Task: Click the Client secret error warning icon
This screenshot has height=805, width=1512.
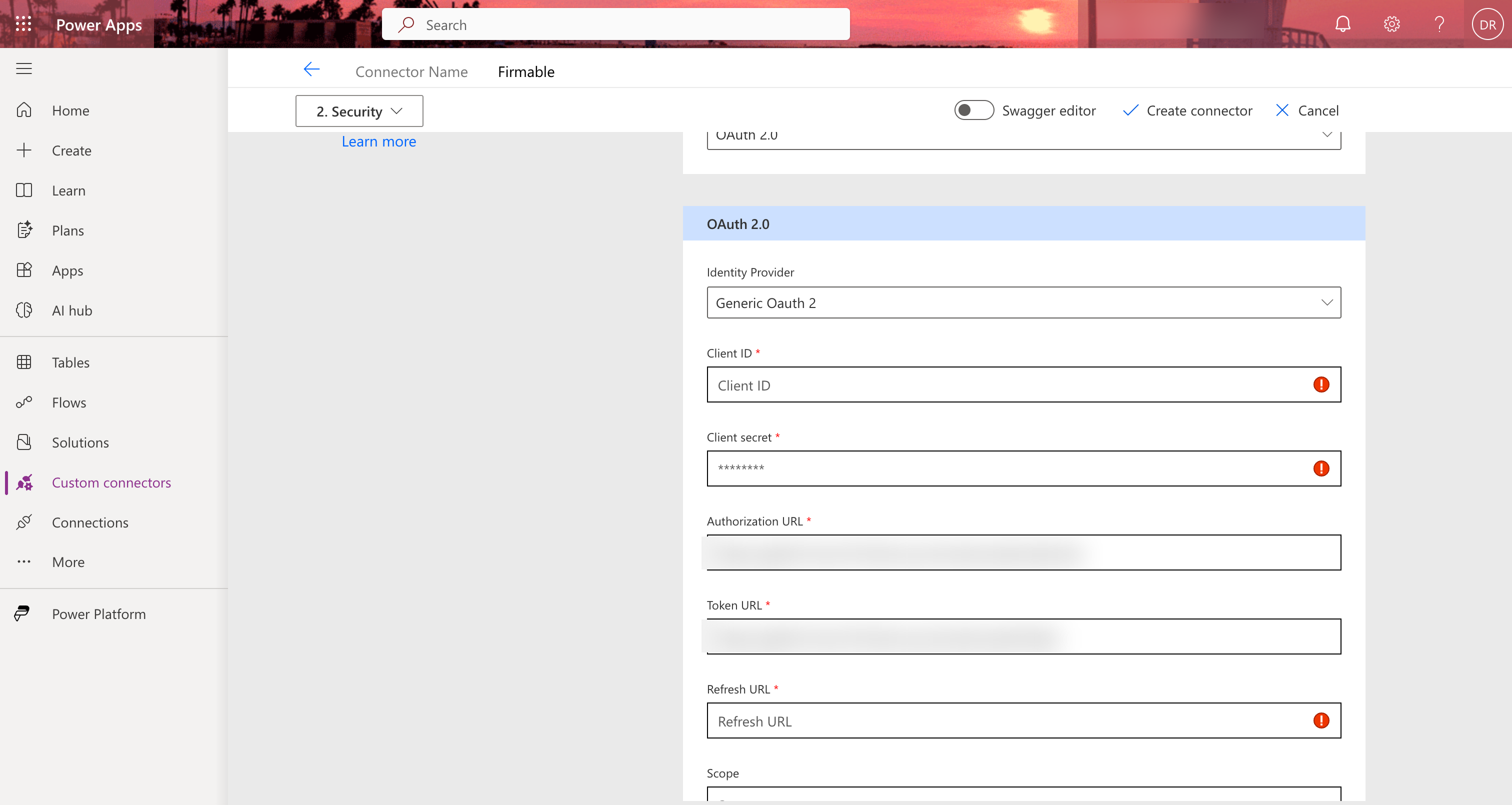Action: [1320, 468]
